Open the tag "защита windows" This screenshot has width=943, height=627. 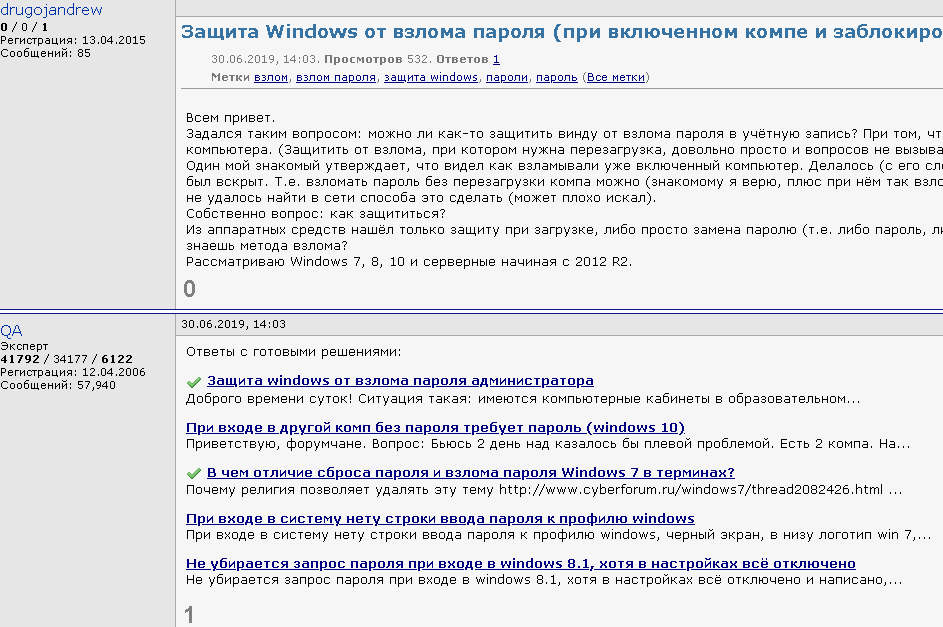pyautogui.click(x=431, y=78)
